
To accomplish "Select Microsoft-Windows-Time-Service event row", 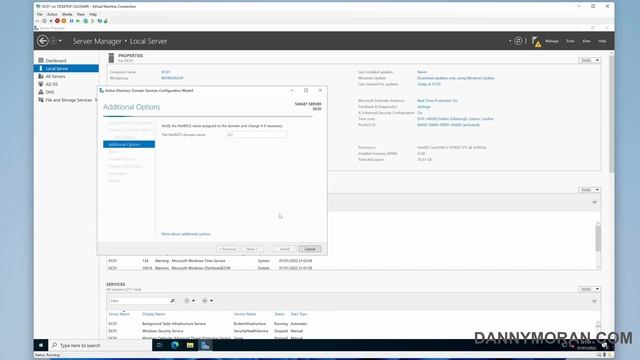I will coord(351,260).
